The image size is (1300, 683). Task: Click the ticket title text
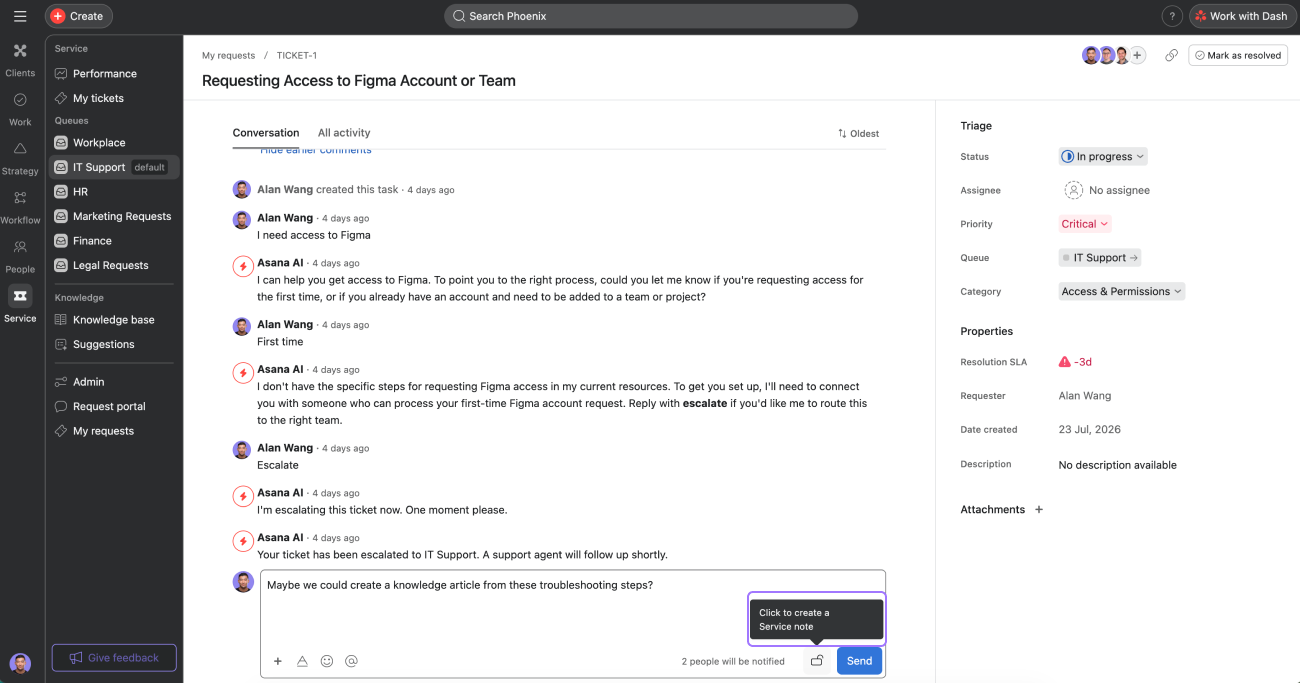(359, 81)
